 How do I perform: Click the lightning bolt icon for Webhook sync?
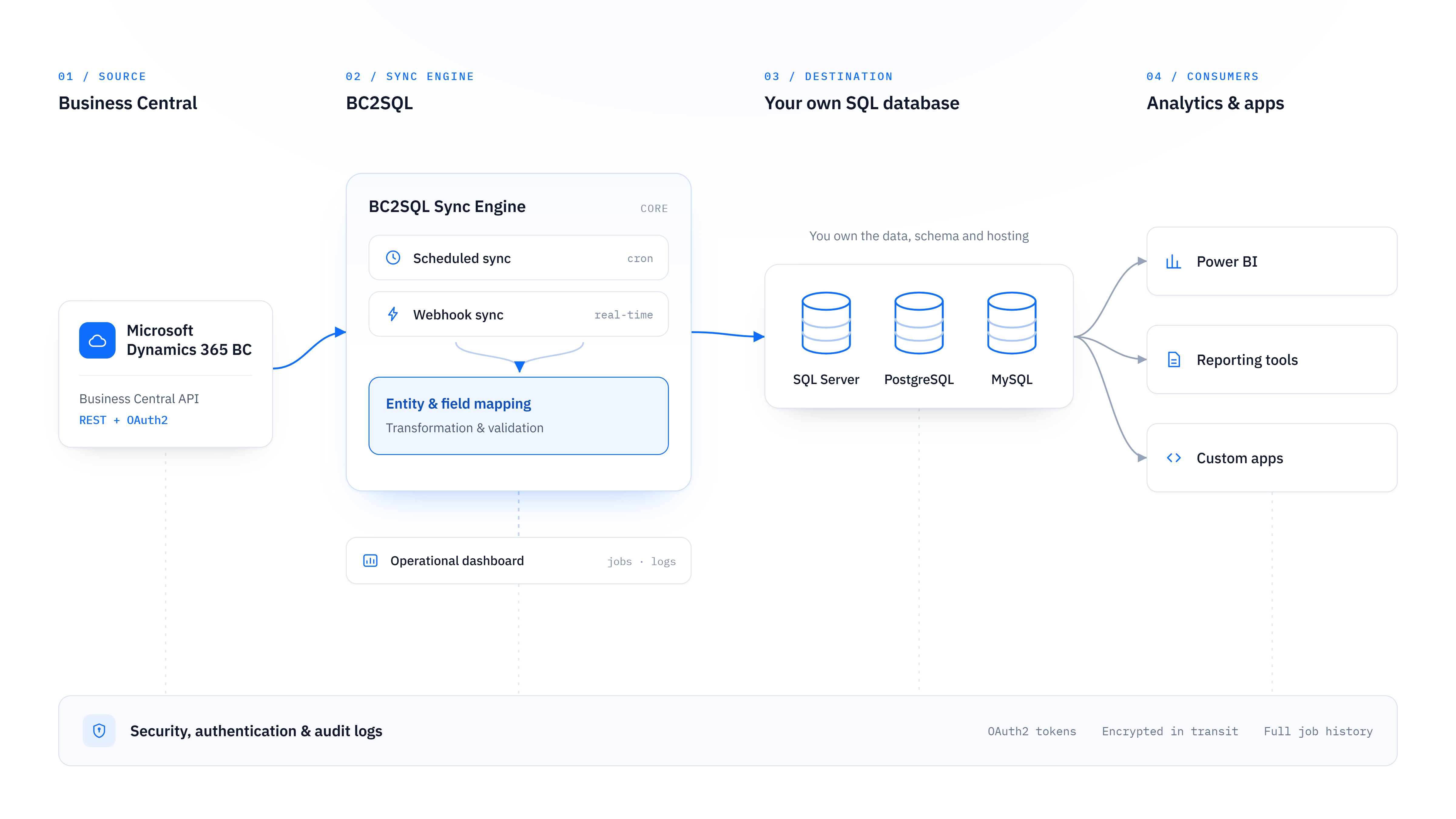[x=393, y=314]
